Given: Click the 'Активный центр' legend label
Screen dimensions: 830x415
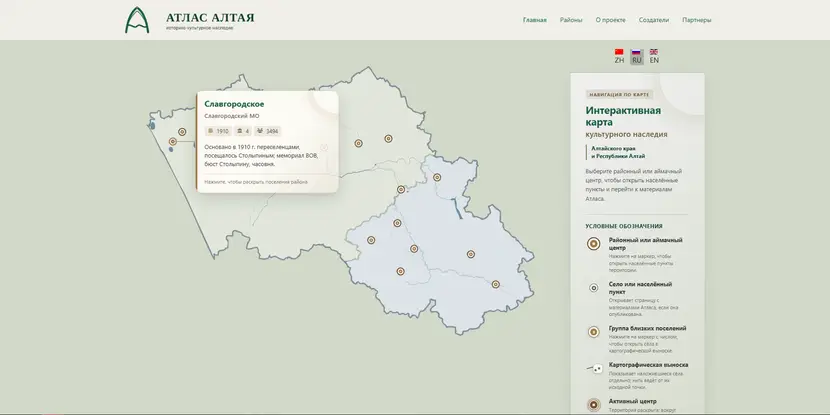Looking at the screenshot, I should [x=633, y=401].
